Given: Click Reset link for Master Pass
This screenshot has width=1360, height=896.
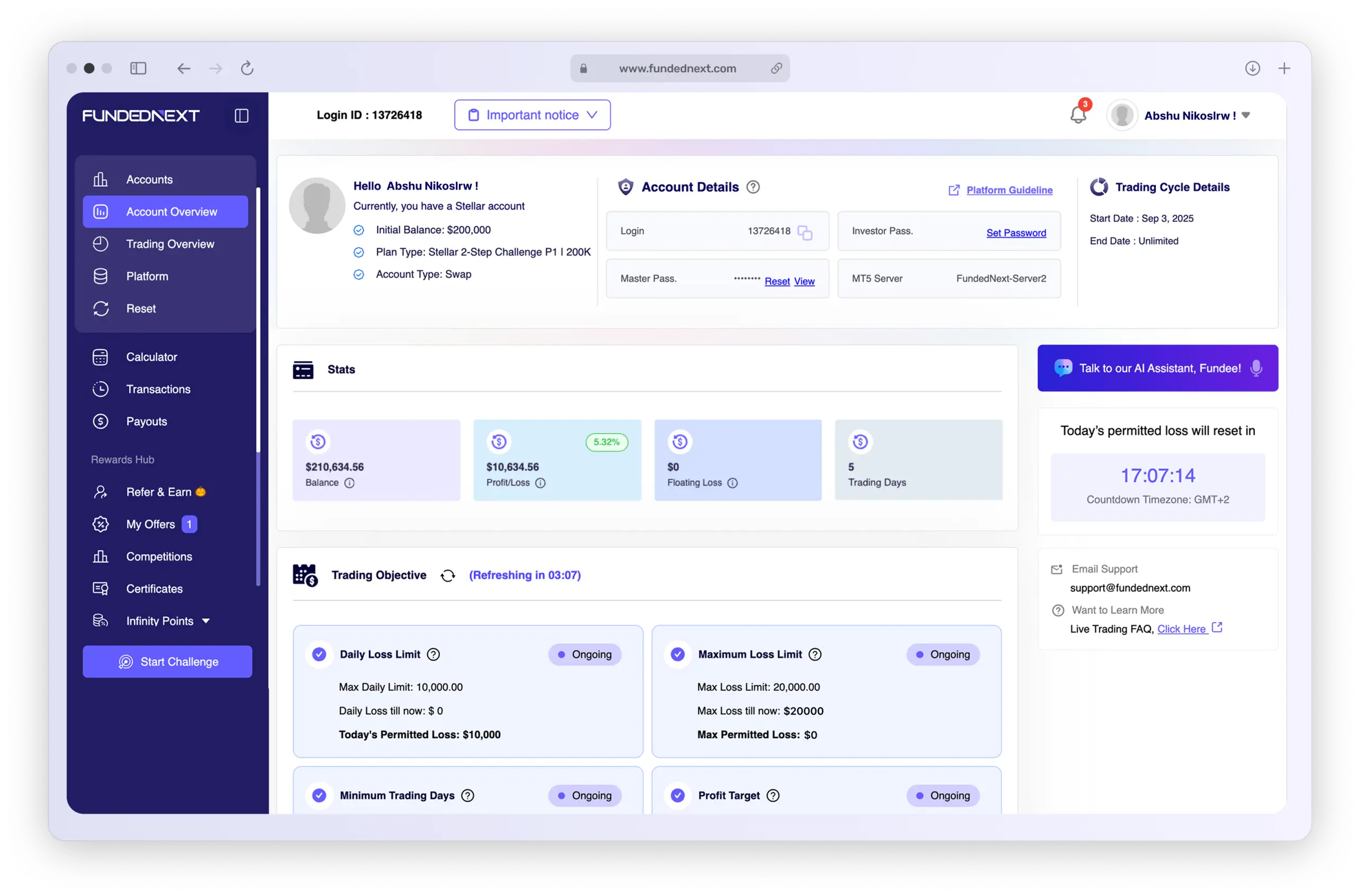Looking at the screenshot, I should coord(777,281).
